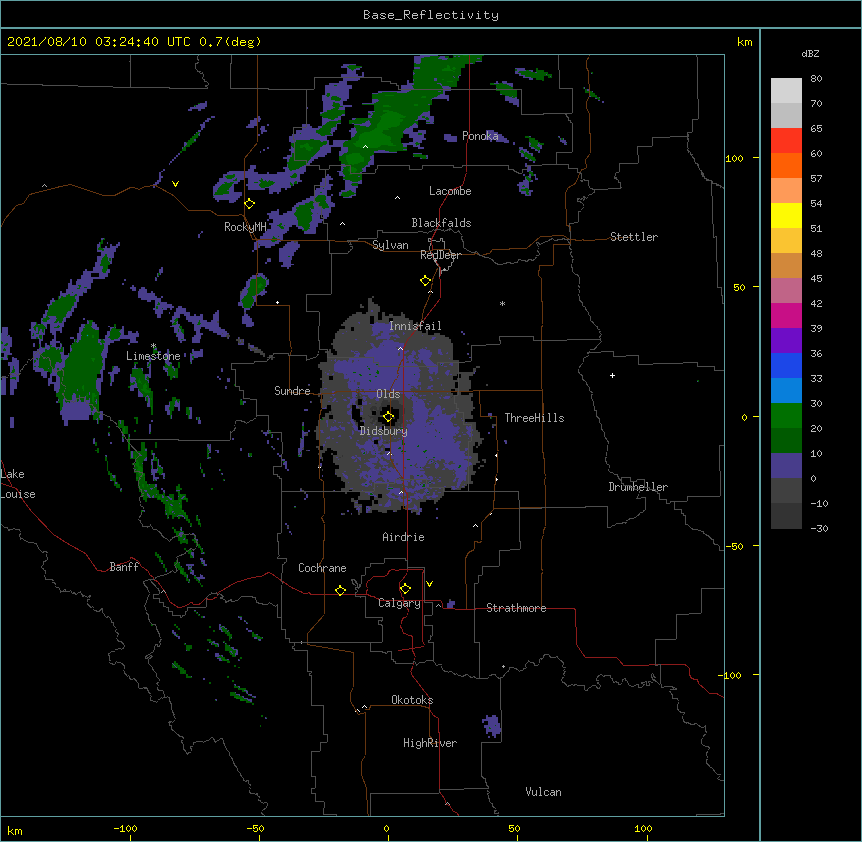Click the yellow V marker northeast of Calgary
The width and height of the screenshot is (862, 842).
coord(429,584)
